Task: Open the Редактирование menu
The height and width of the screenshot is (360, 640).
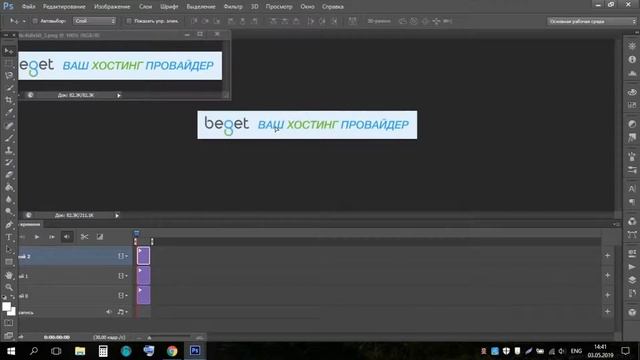Action: coord(64,7)
